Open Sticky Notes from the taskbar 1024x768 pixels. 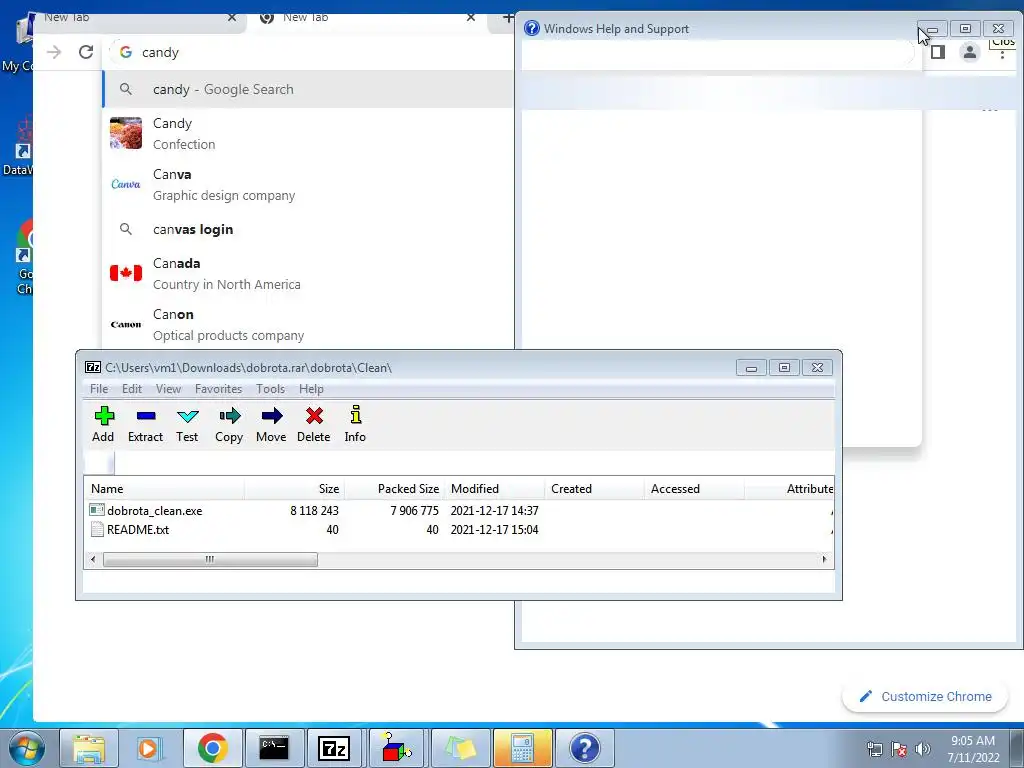click(460, 748)
